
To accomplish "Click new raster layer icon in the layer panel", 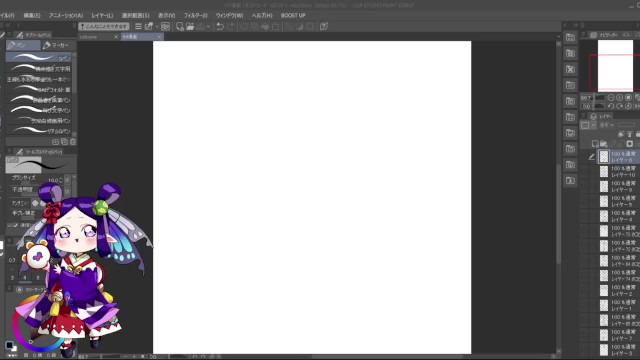I will coord(595,143).
